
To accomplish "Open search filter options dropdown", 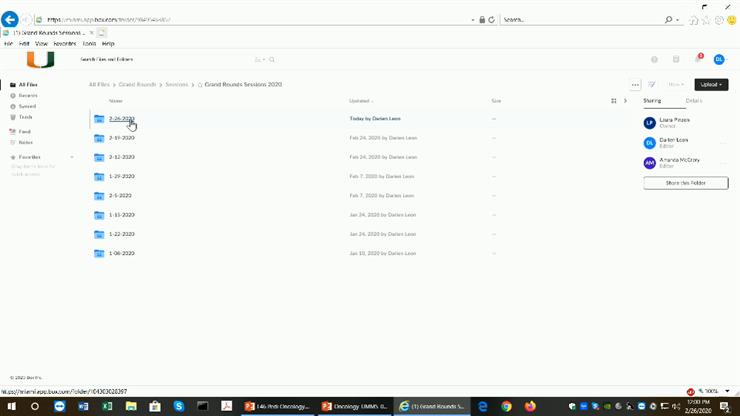I will [x=260, y=59].
